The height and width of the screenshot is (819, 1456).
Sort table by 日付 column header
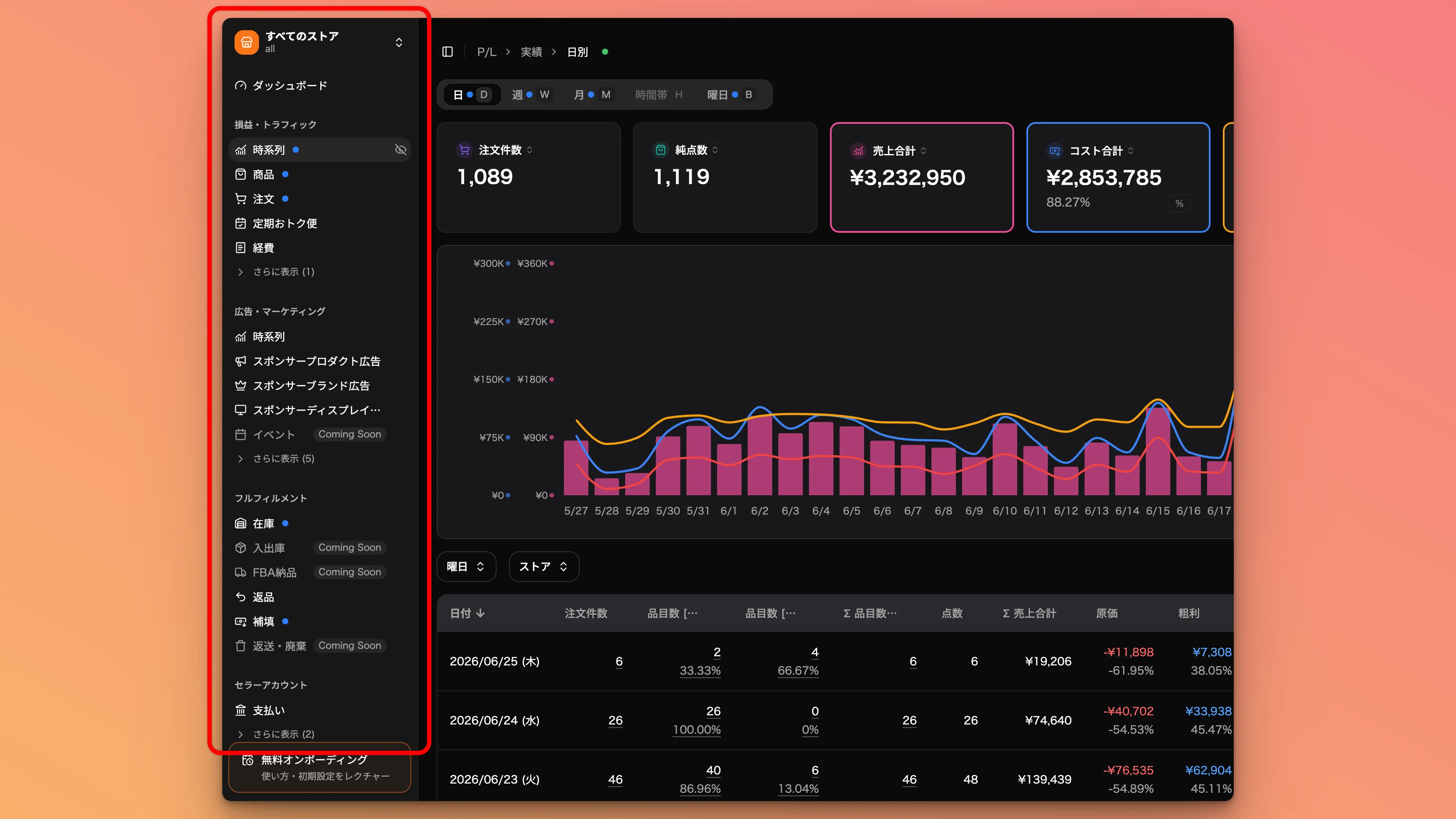point(467,613)
